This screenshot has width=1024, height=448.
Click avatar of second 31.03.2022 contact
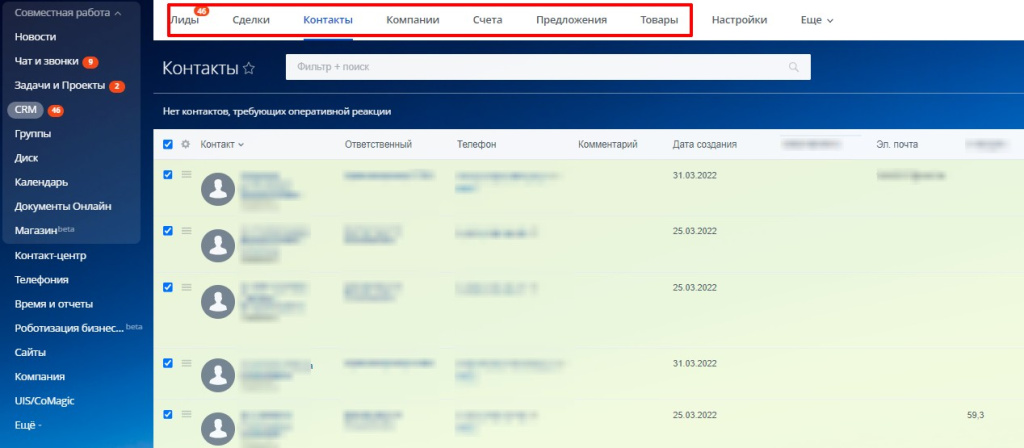tap(217, 375)
